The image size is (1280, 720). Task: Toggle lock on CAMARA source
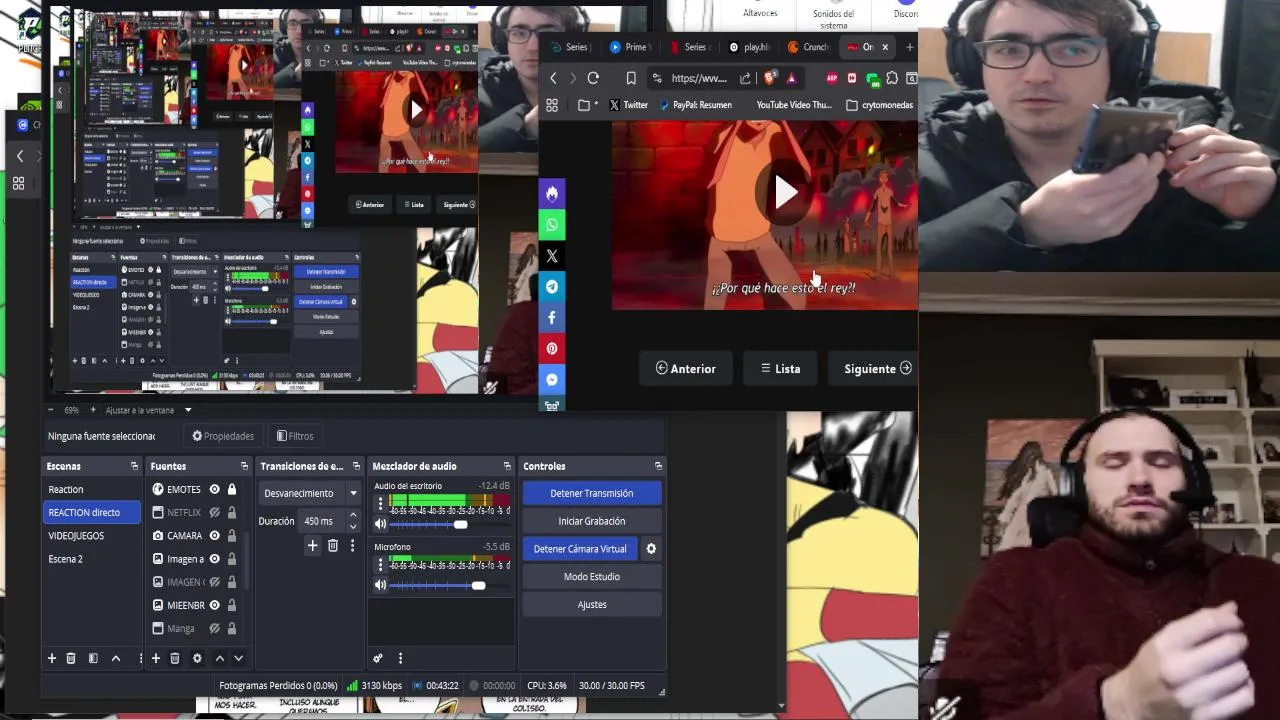point(232,535)
